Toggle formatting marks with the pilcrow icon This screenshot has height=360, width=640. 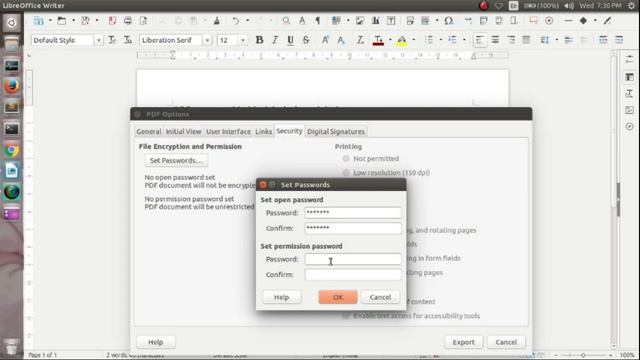318,21
